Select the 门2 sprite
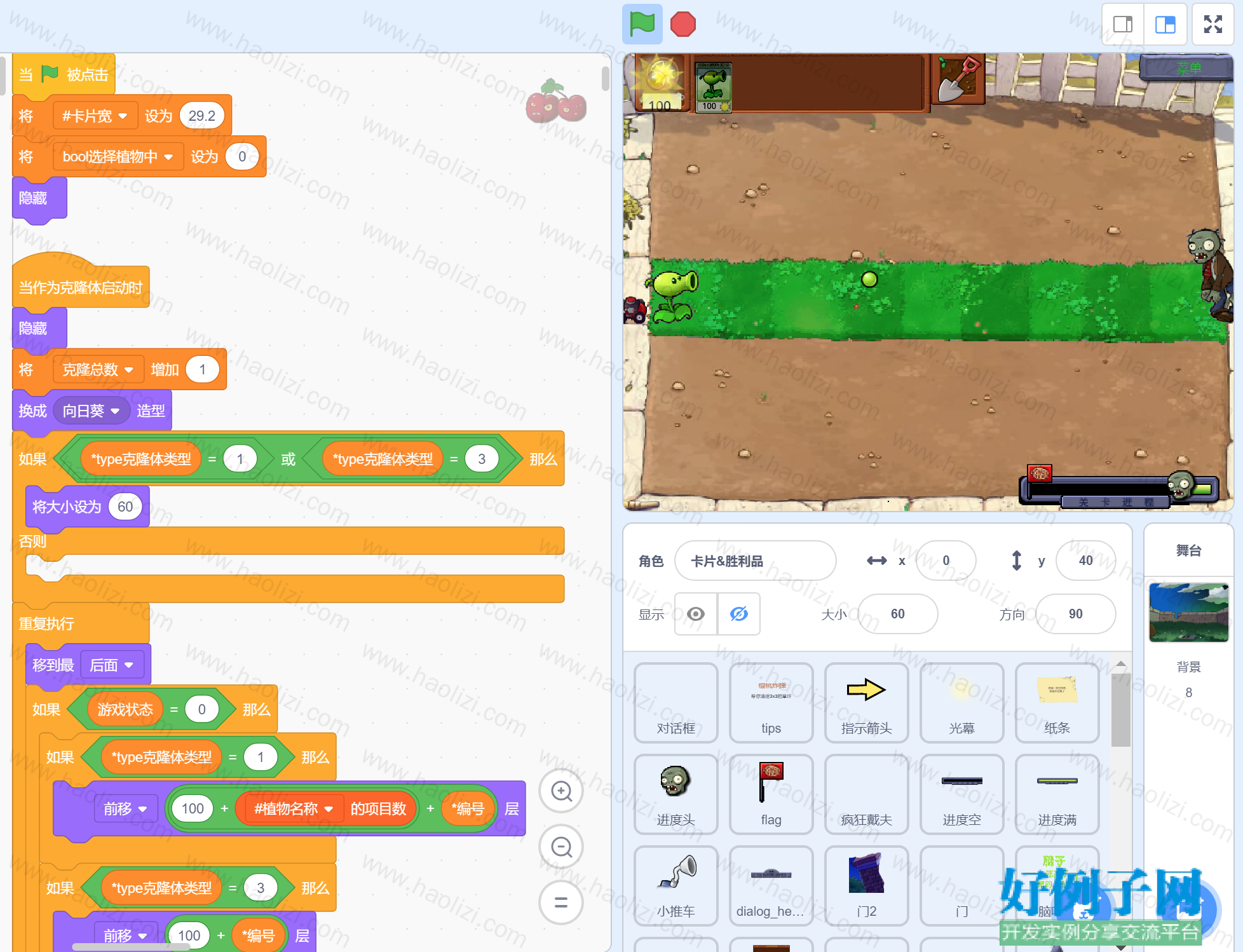 [867, 886]
